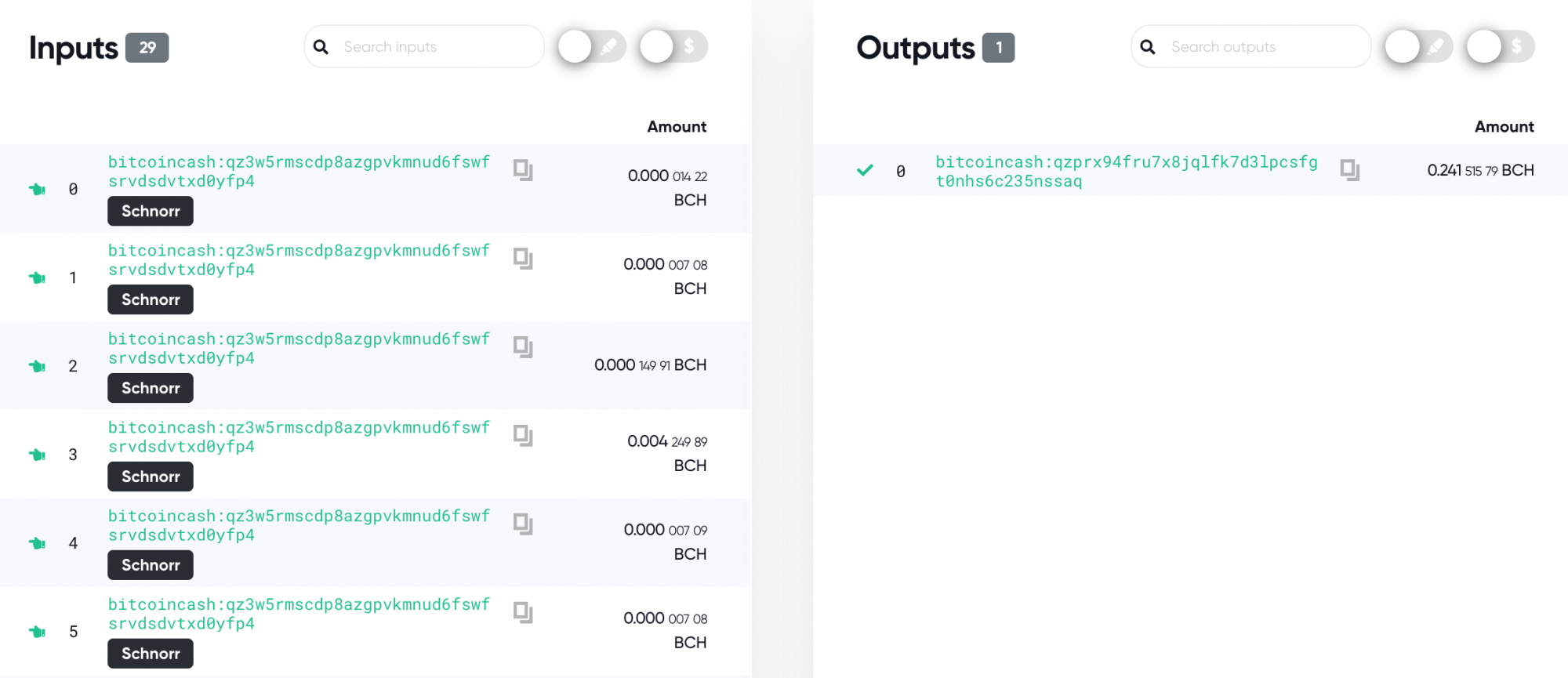This screenshot has width=1568, height=678.
Task: Copy address of input 0
Action: 523,170
